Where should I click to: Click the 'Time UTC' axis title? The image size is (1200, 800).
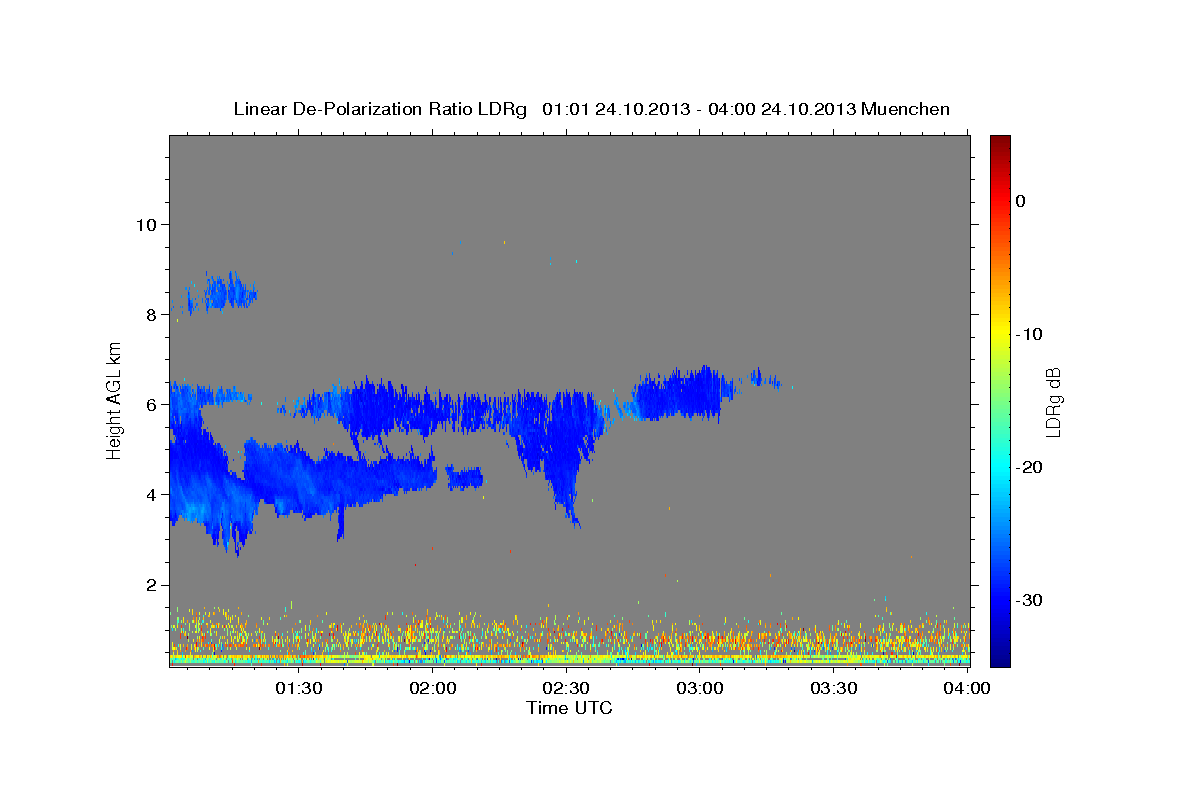pyautogui.click(x=569, y=708)
